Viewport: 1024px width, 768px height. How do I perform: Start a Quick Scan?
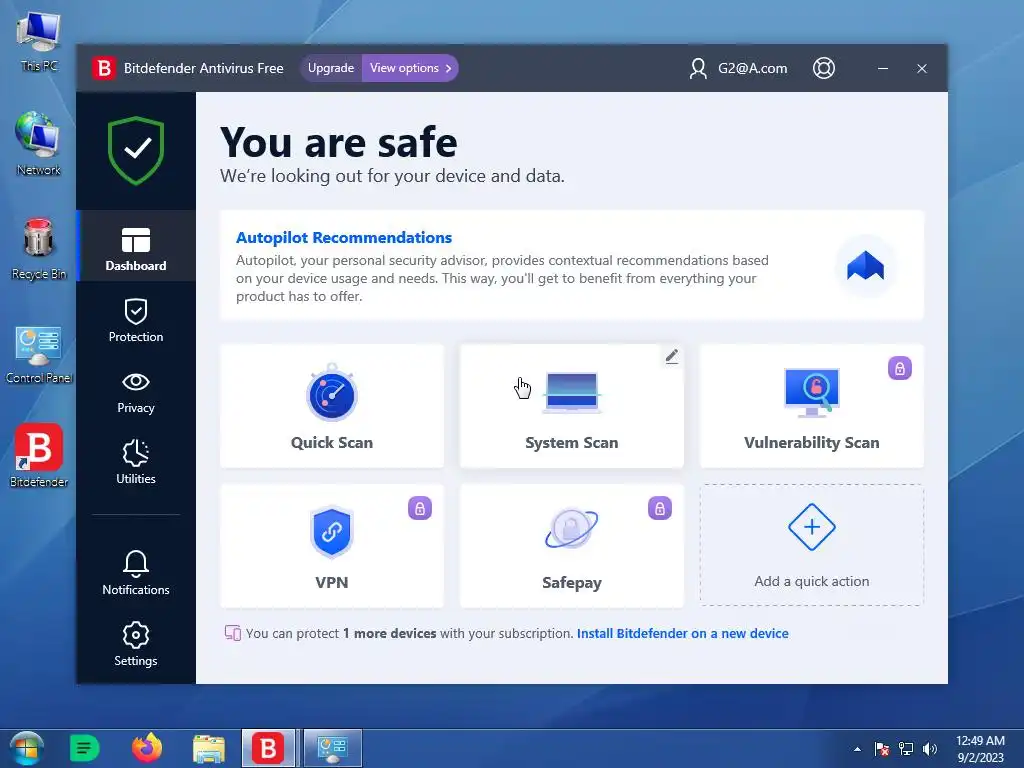(x=332, y=406)
